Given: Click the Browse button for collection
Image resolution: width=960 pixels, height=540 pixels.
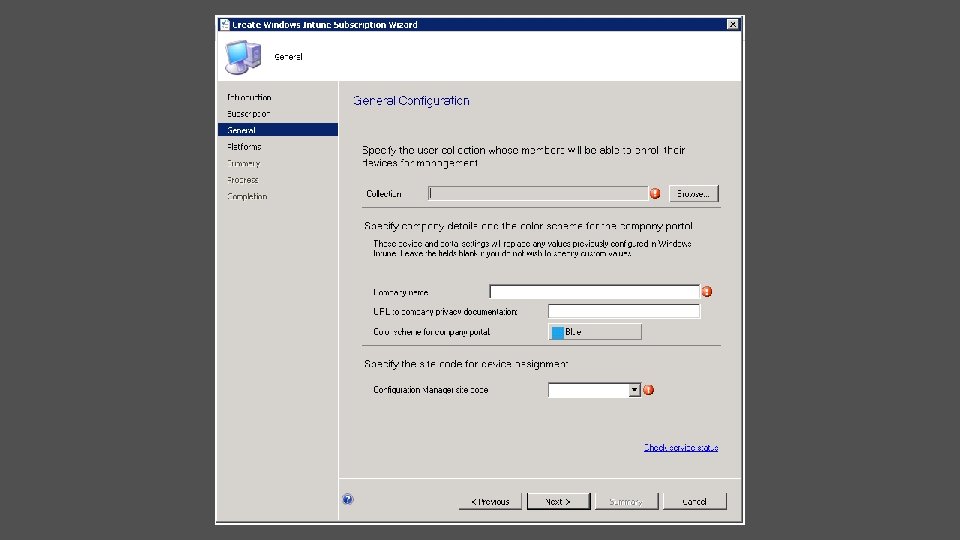Looking at the screenshot, I should pyautogui.click(x=694, y=193).
